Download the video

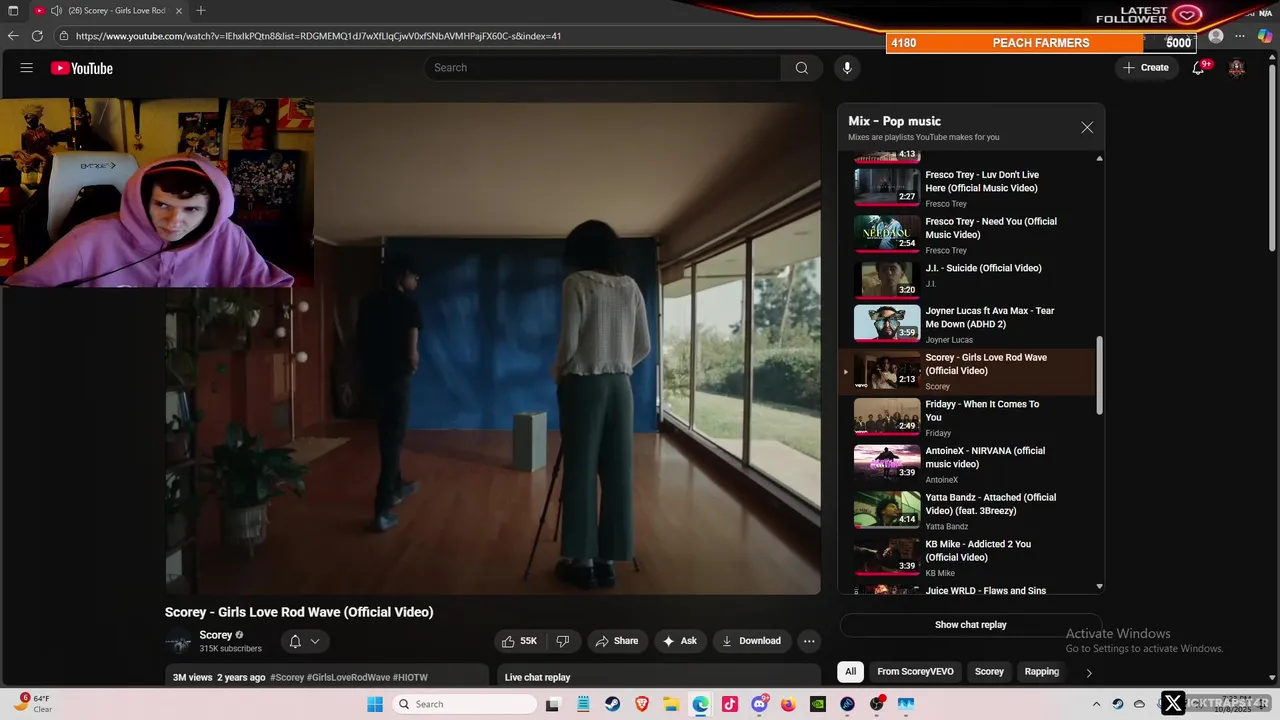(x=751, y=641)
